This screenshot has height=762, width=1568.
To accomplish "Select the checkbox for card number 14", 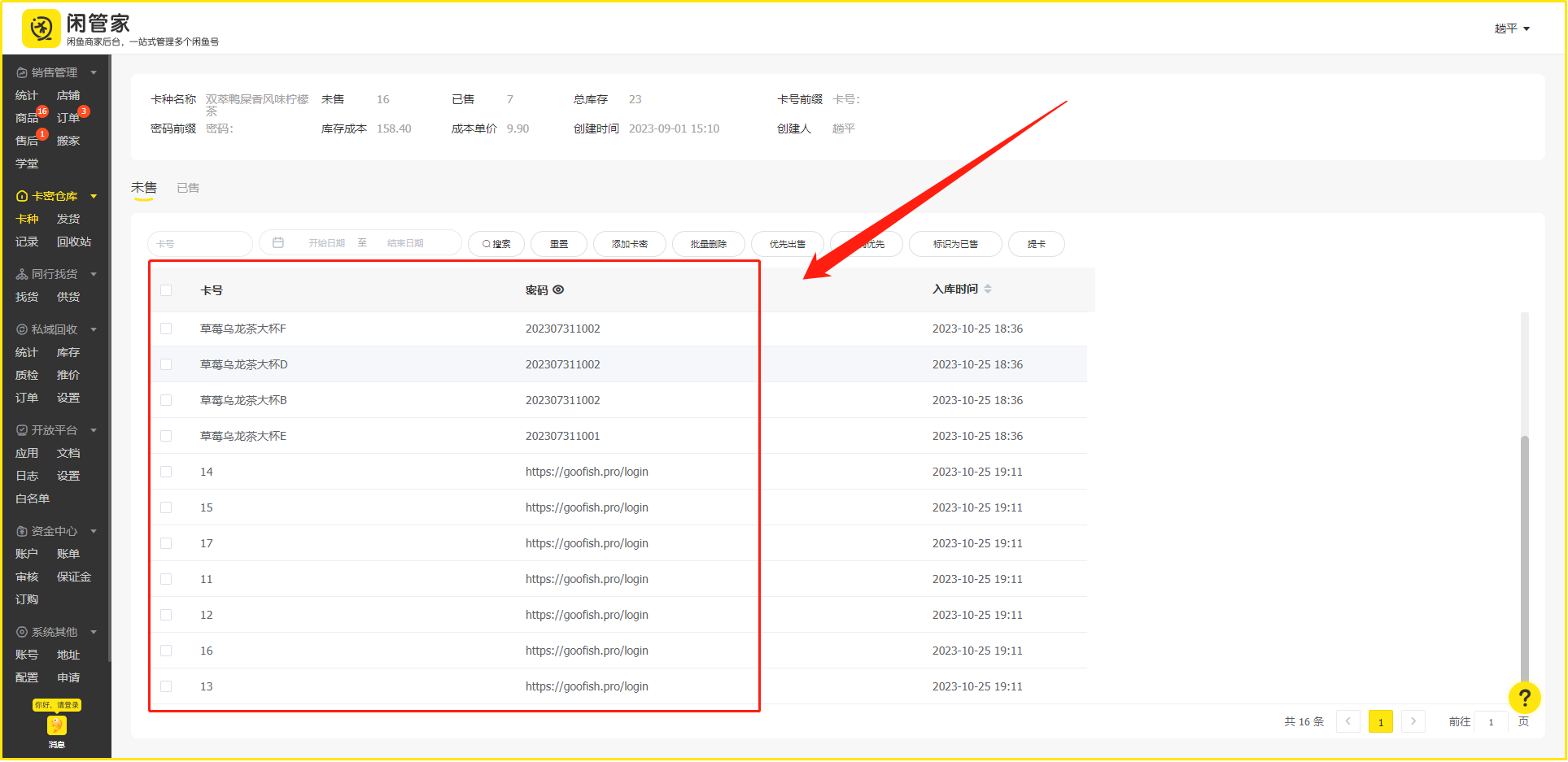I will (x=166, y=472).
